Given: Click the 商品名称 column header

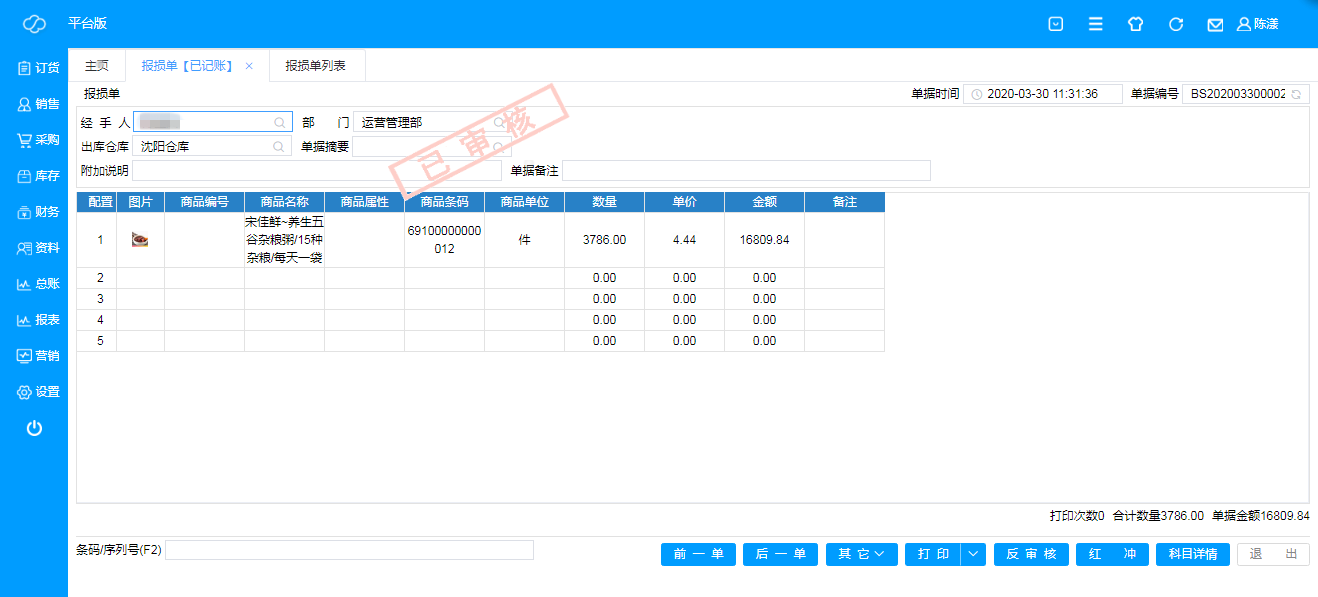Looking at the screenshot, I should point(285,202).
